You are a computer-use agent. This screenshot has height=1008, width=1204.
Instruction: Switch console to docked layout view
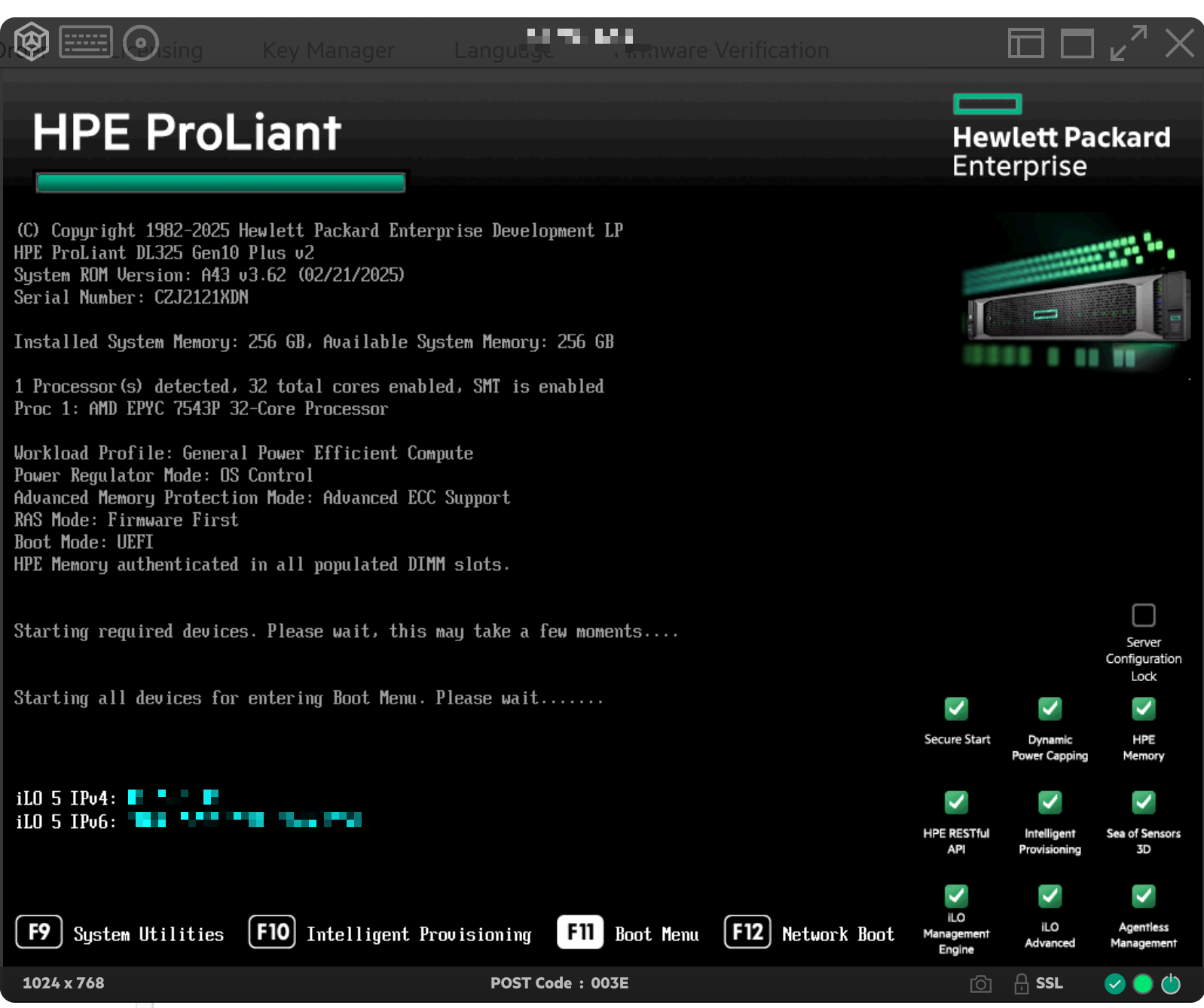click(1025, 43)
